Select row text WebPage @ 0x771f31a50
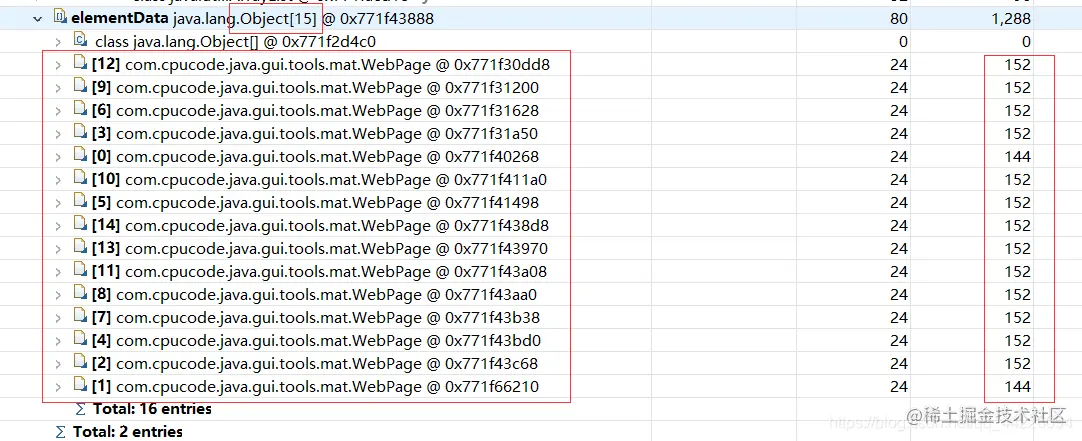The image size is (1082, 441). (327, 134)
